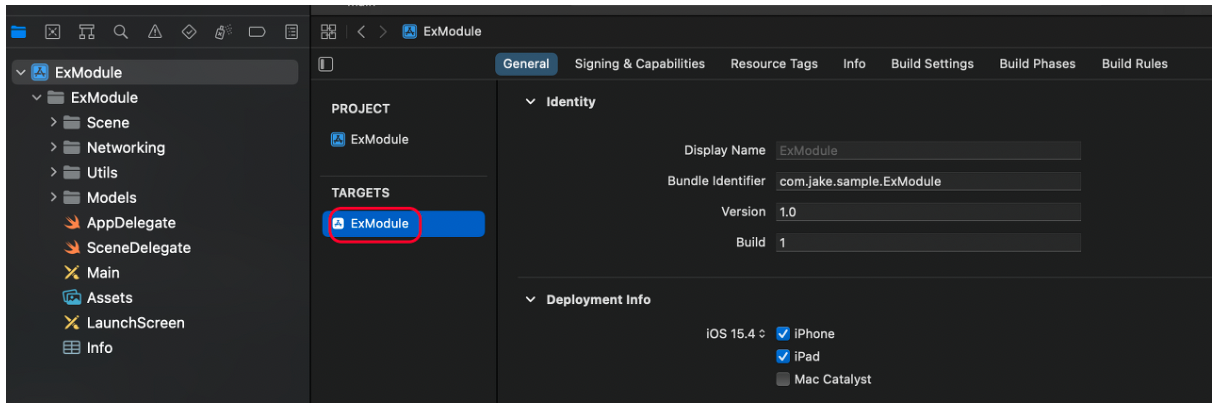This screenshot has width=1219, height=410.
Task: Toggle the targets list sidebar icon
Action: (326, 64)
